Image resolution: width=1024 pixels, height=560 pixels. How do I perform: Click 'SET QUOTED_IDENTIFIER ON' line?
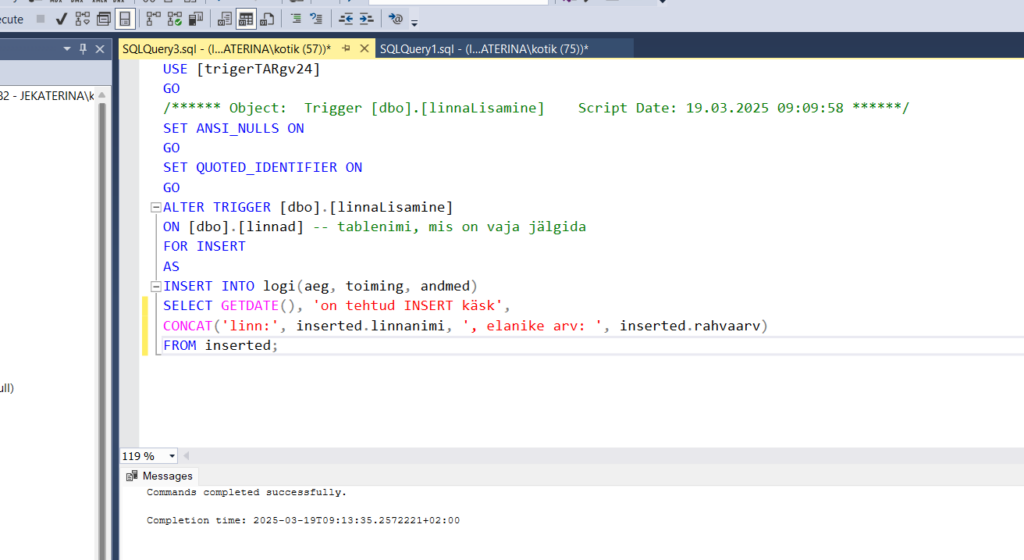pyautogui.click(x=263, y=168)
